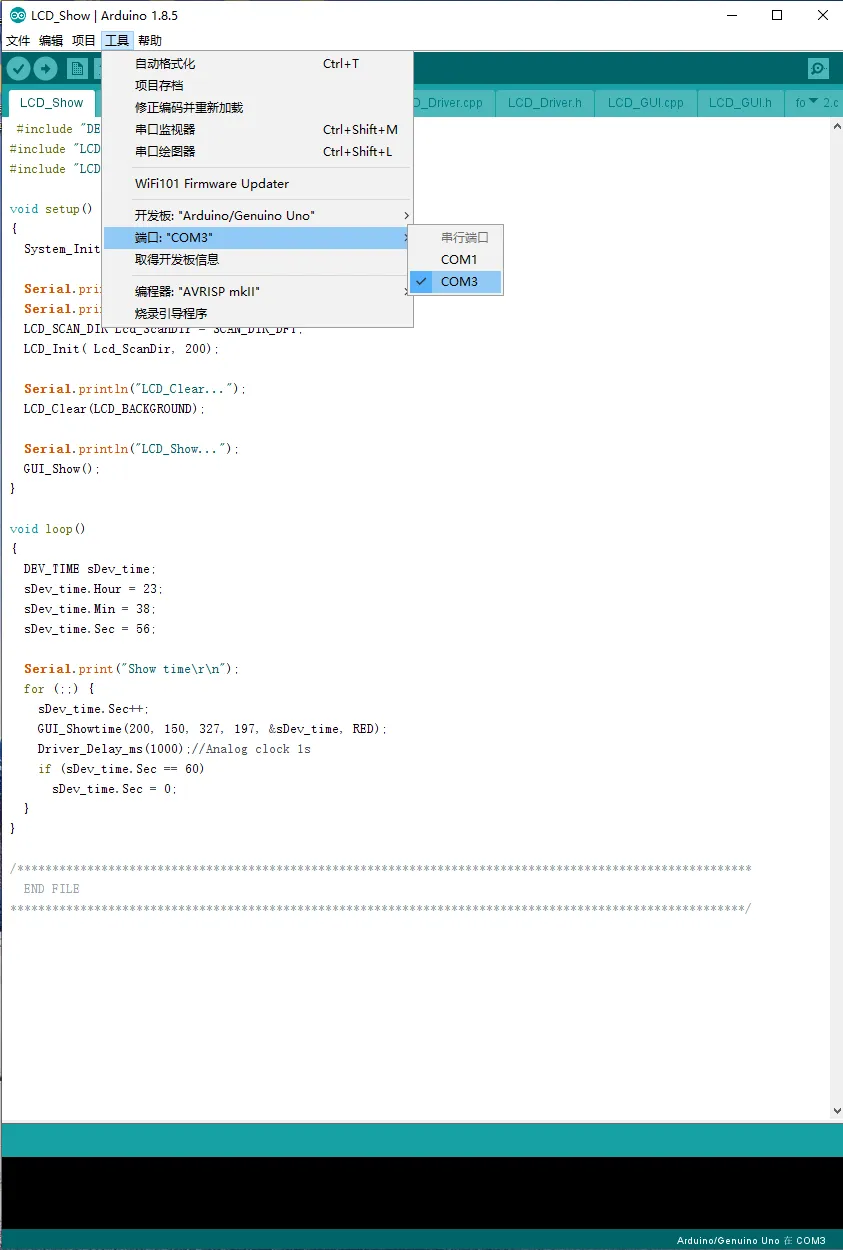The image size is (843, 1250).
Task: Open the tab list dropdown triangle
Action: (x=813, y=102)
